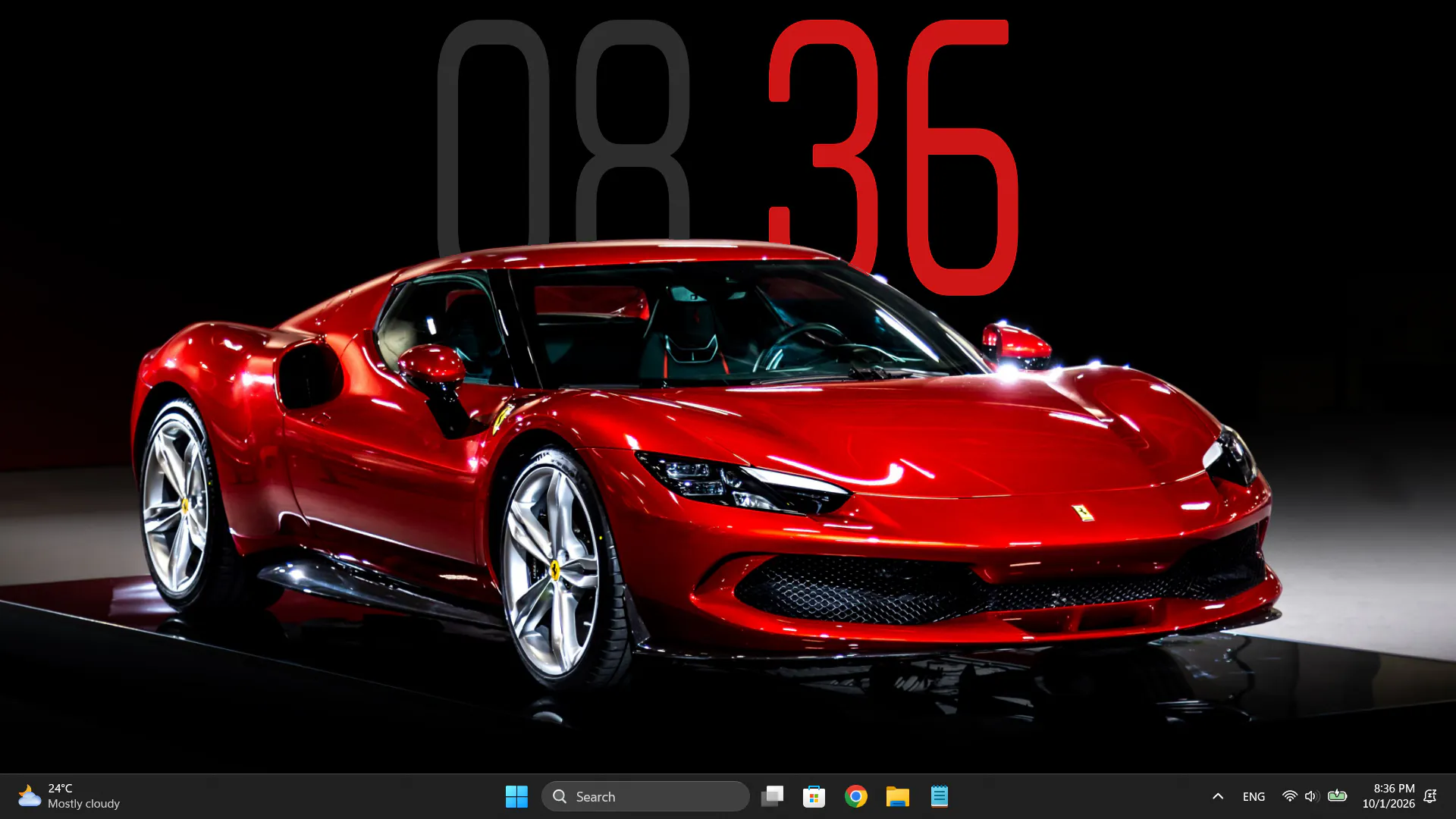Open the Notepad app on the taskbar
Viewport: 1456px width, 819px height.
pos(940,796)
